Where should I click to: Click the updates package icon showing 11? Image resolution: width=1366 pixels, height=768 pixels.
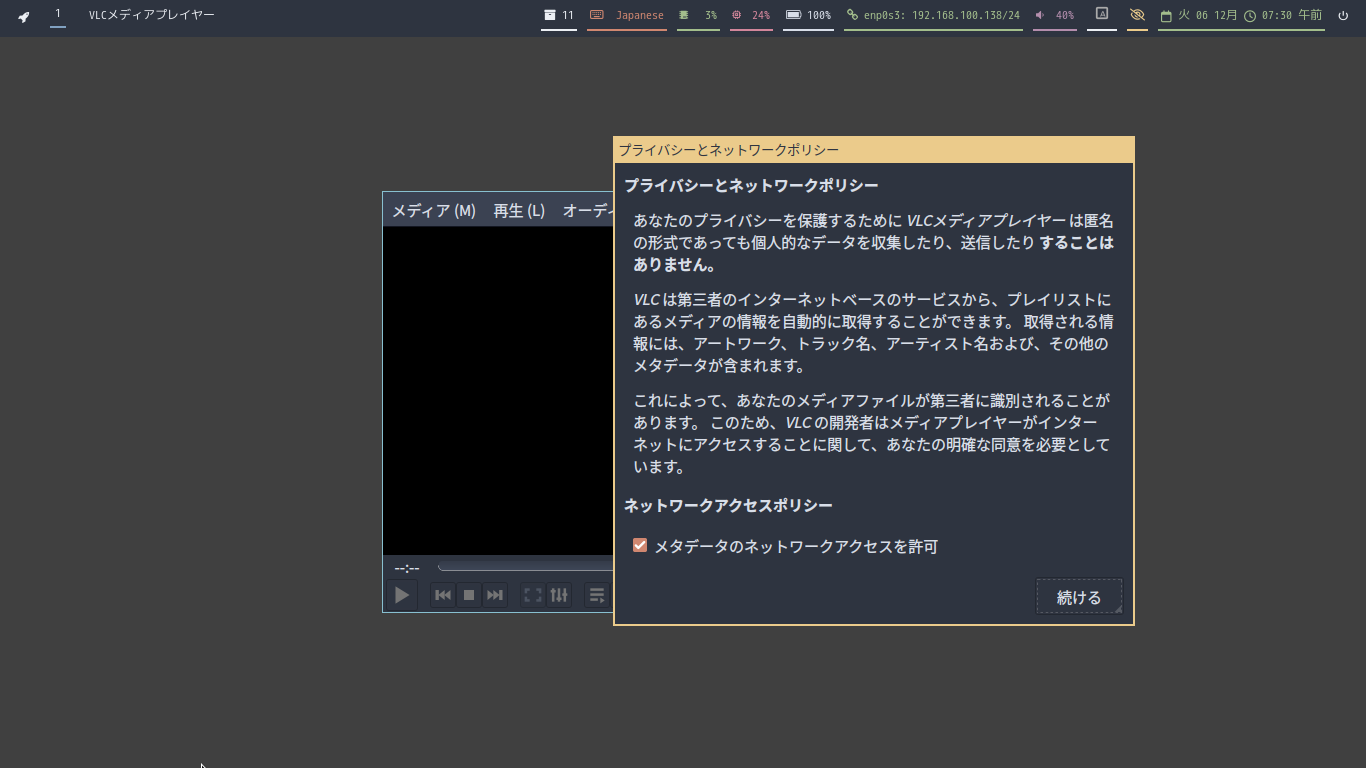point(559,15)
